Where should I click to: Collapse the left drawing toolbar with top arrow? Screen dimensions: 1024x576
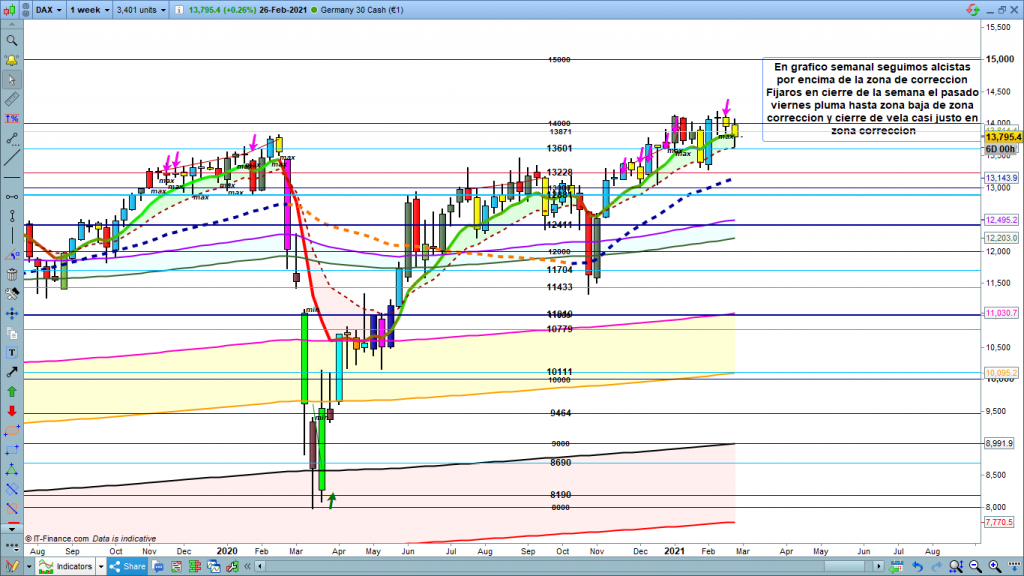pos(12,26)
